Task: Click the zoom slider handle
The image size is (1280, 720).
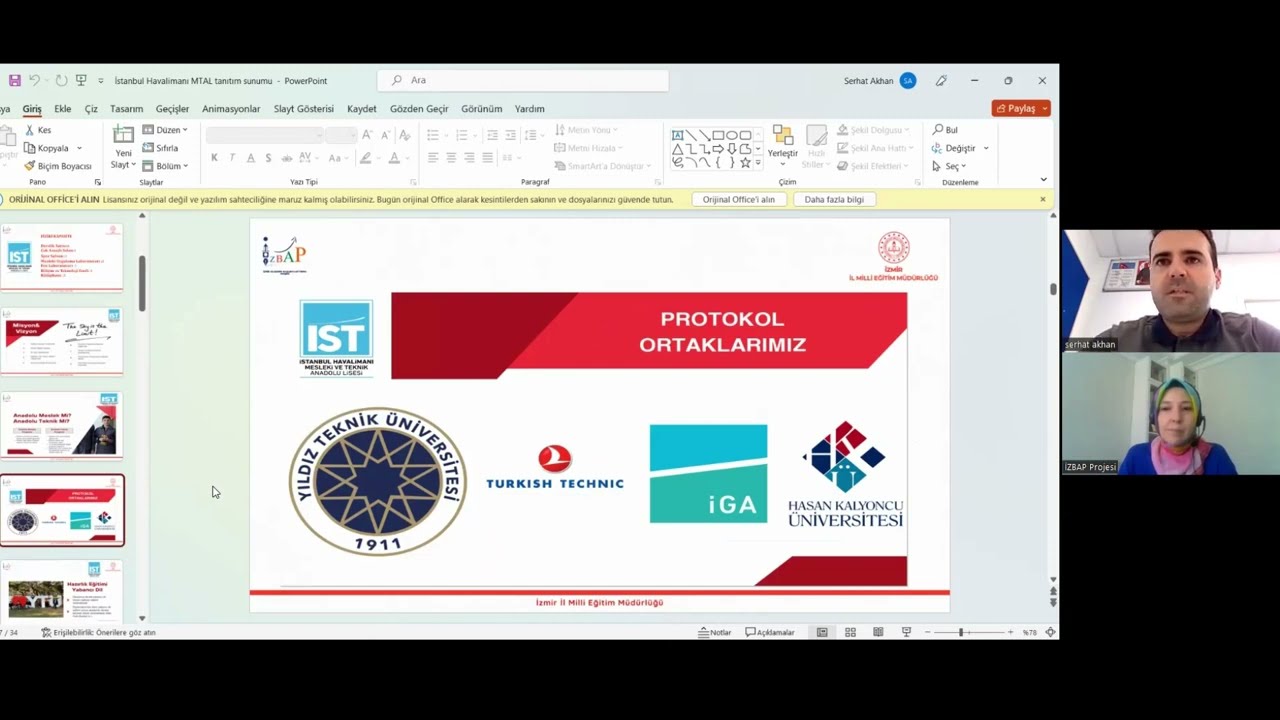Action: [961, 632]
